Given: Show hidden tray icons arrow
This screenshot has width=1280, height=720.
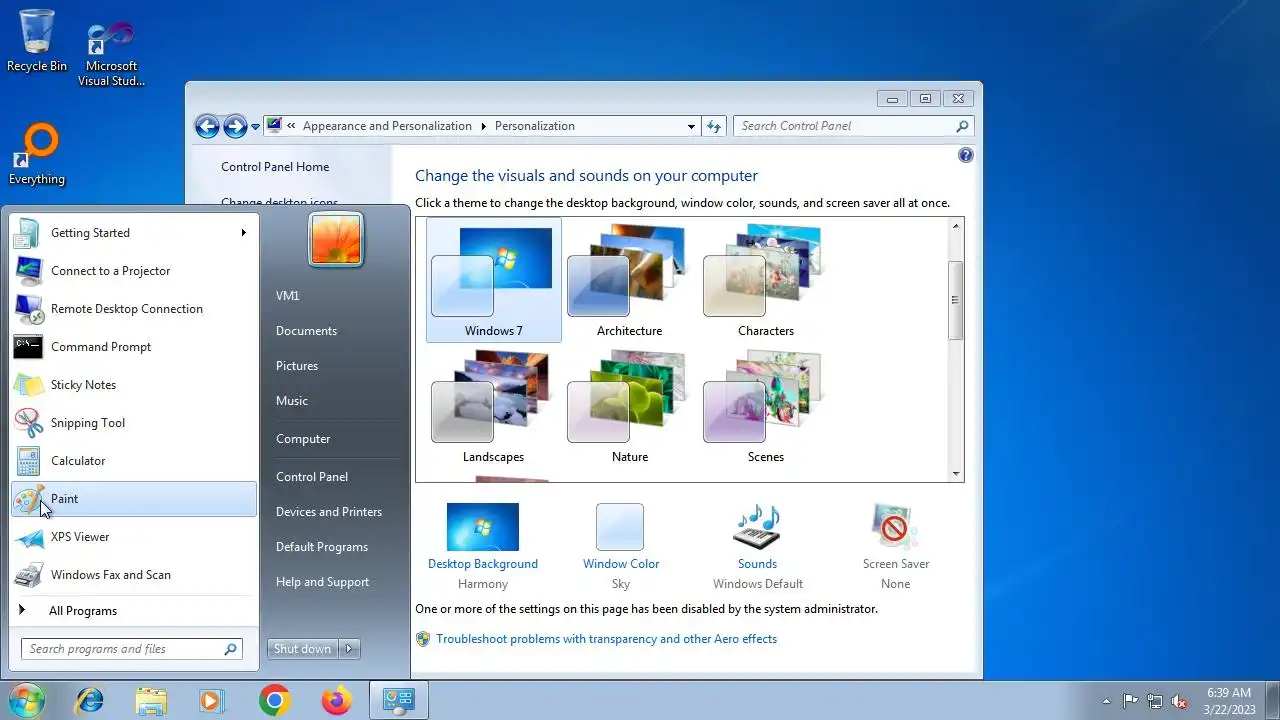Looking at the screenshot, I should pyautogui.click(x=1106, y=701).
